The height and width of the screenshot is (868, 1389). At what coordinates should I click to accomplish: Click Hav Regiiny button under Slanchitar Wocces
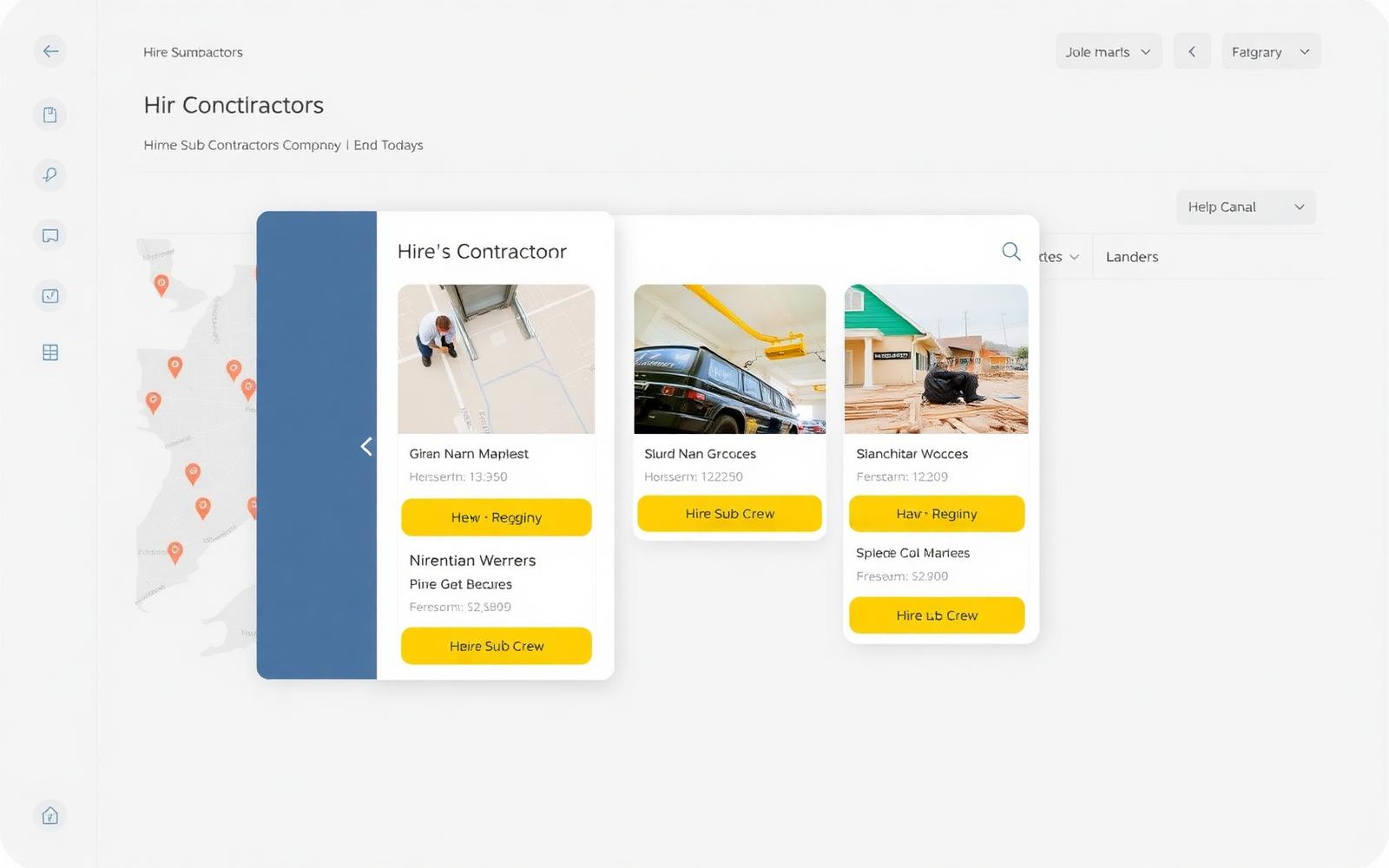pyautogui.click(x=937, y=514)
